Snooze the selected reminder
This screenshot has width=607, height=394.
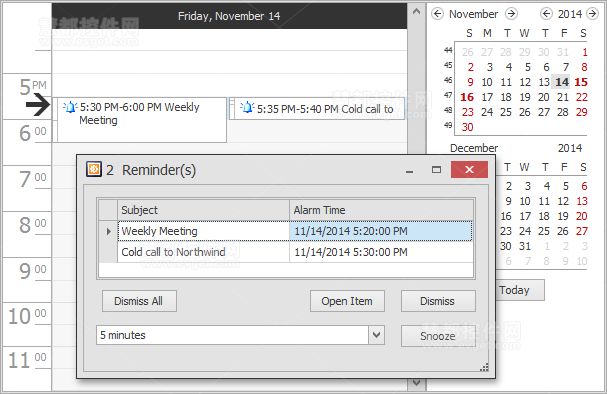pos(438,336)
